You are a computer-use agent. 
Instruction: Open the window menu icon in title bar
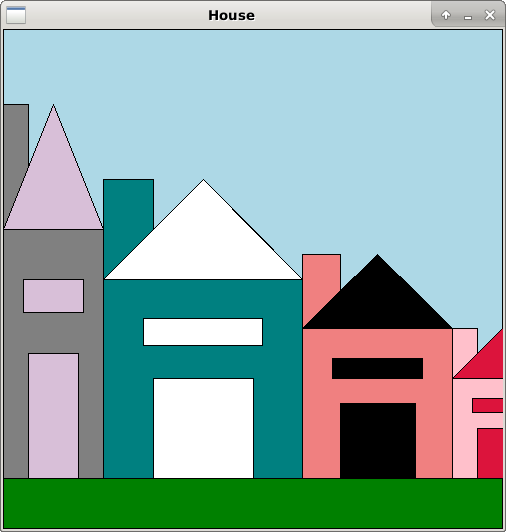(x=16, y=15)
